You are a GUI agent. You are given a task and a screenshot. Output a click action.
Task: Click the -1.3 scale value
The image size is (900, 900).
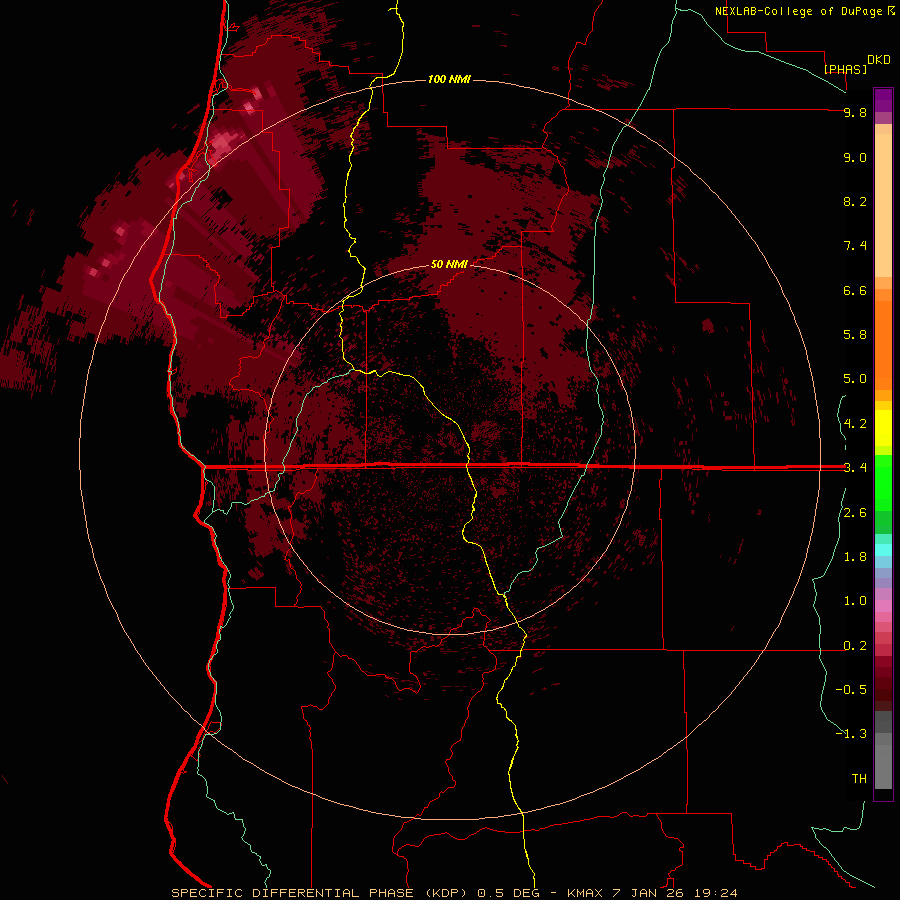click(x=851, y=734)
